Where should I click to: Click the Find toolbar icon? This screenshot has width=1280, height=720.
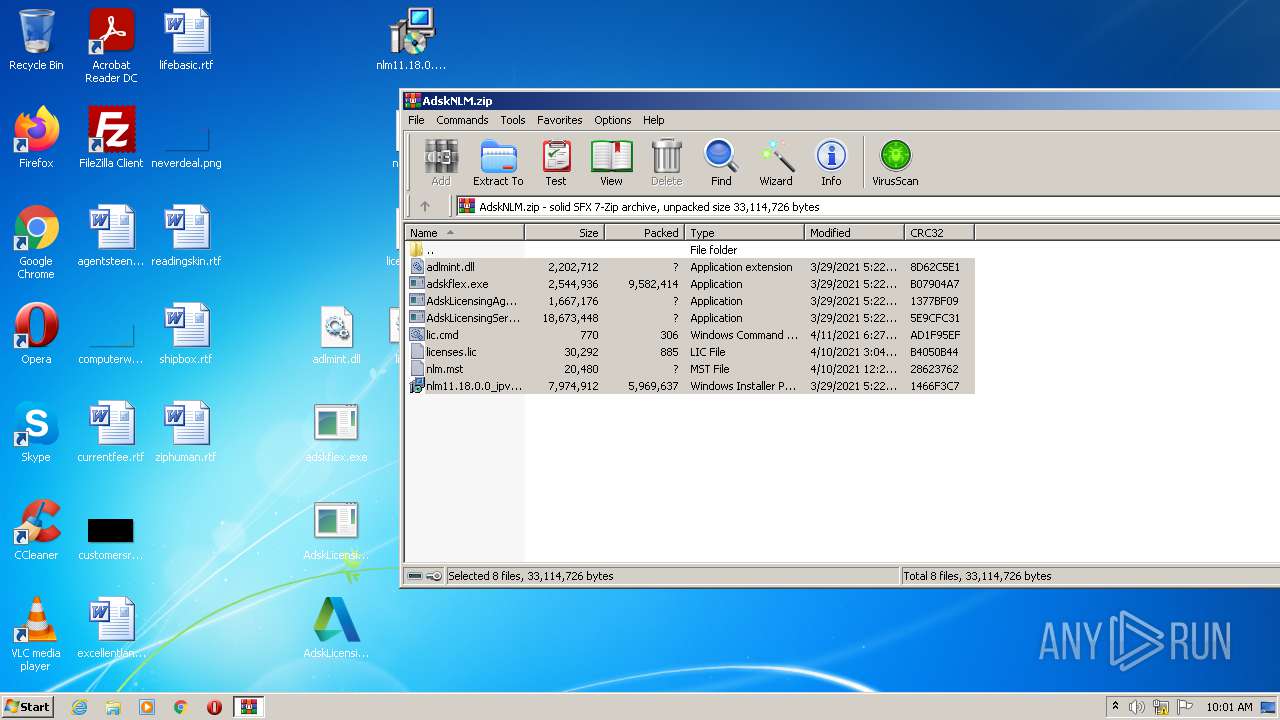[x=721, y=163]
